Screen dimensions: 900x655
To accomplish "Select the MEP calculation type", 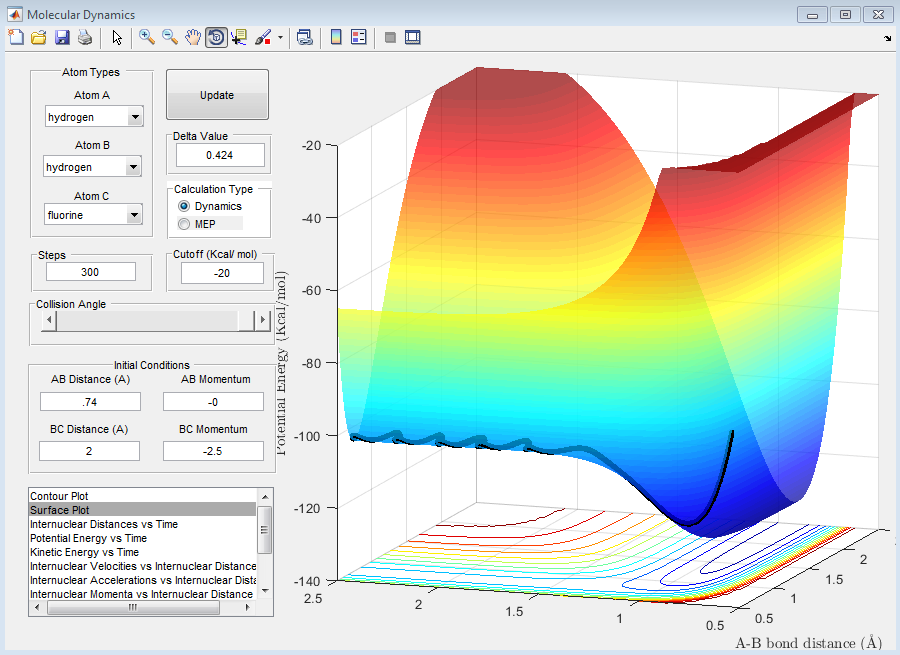I will pos(184,224).
